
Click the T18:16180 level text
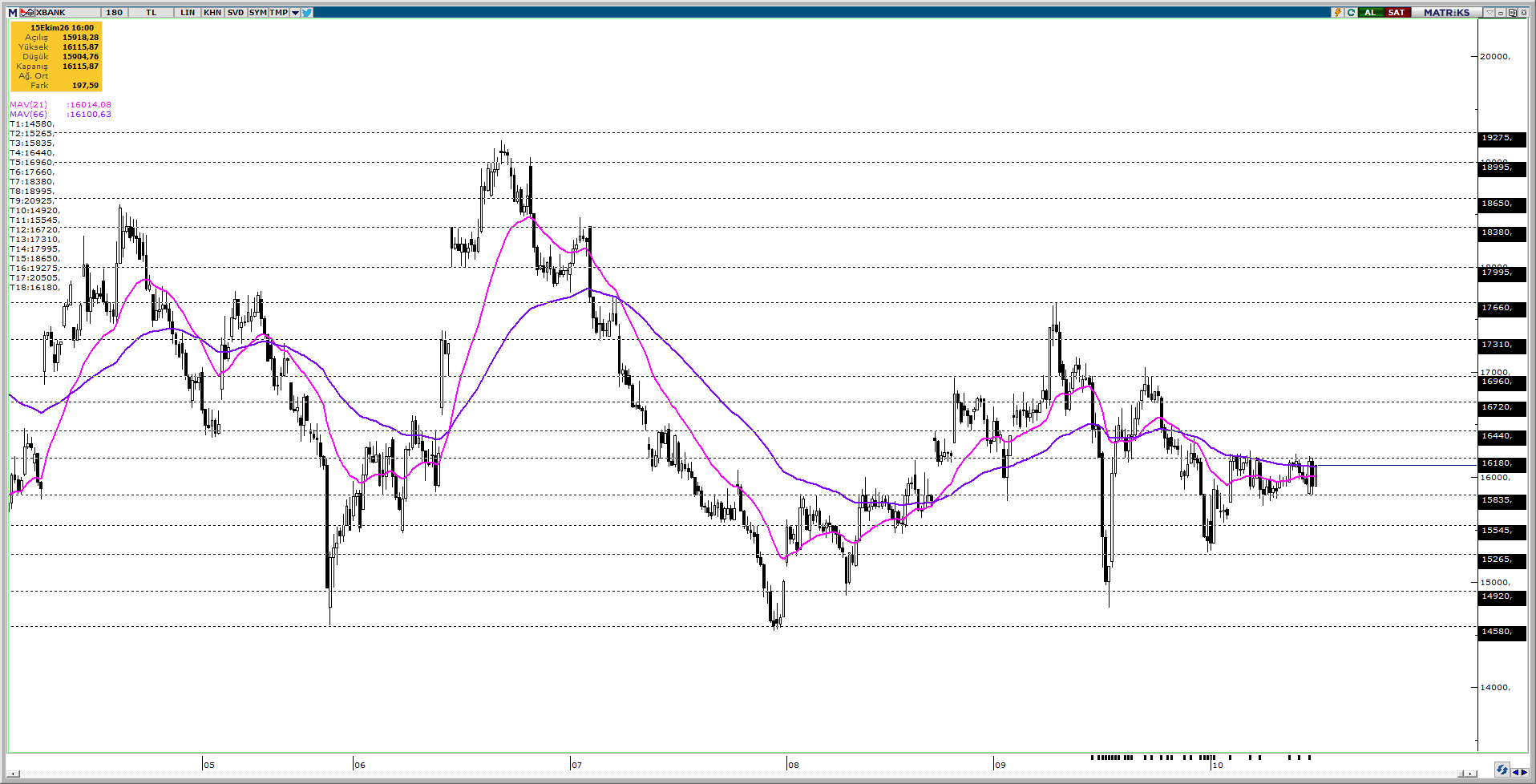point(34,288)
